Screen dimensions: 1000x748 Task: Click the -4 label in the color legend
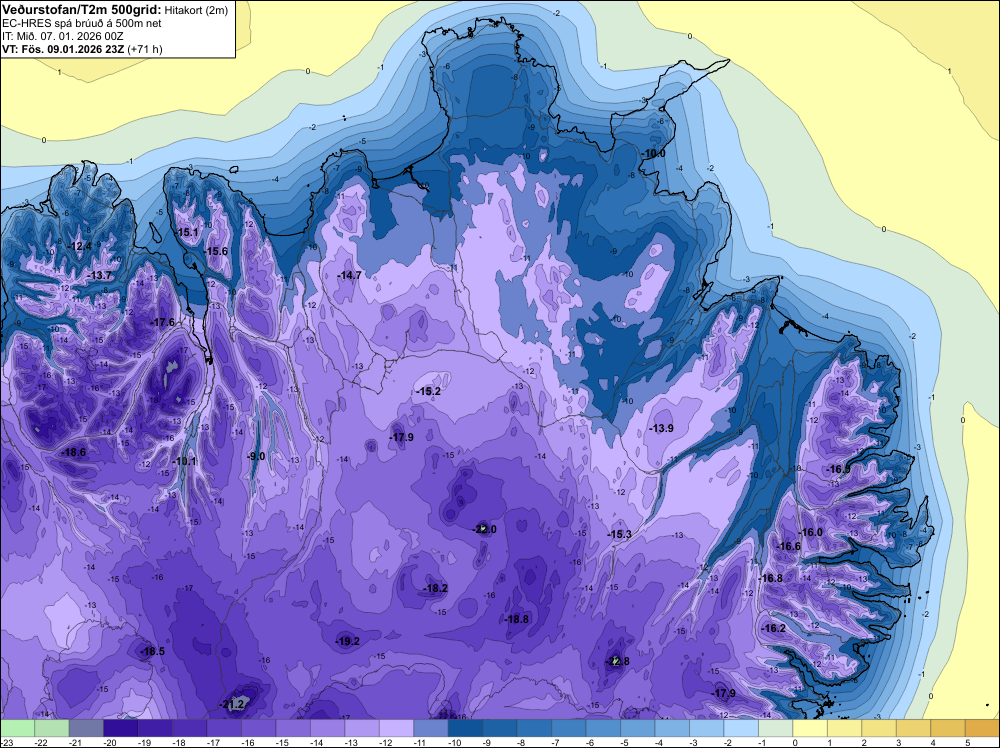661,742
